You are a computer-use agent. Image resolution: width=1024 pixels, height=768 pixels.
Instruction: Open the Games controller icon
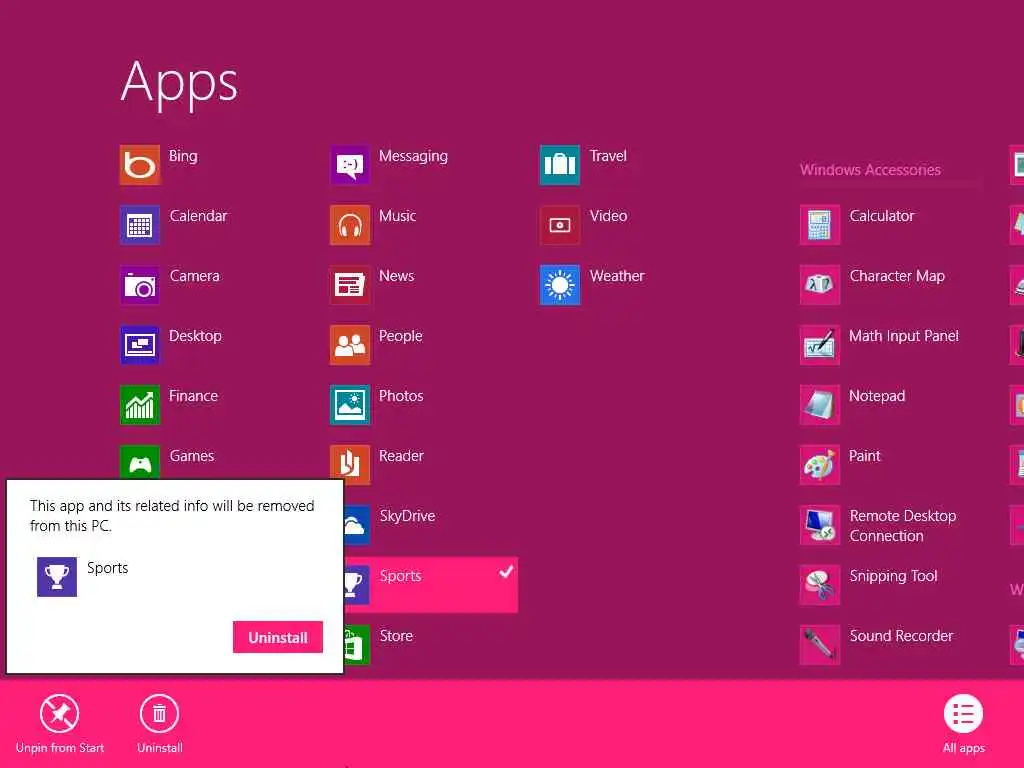click(140, 462)
